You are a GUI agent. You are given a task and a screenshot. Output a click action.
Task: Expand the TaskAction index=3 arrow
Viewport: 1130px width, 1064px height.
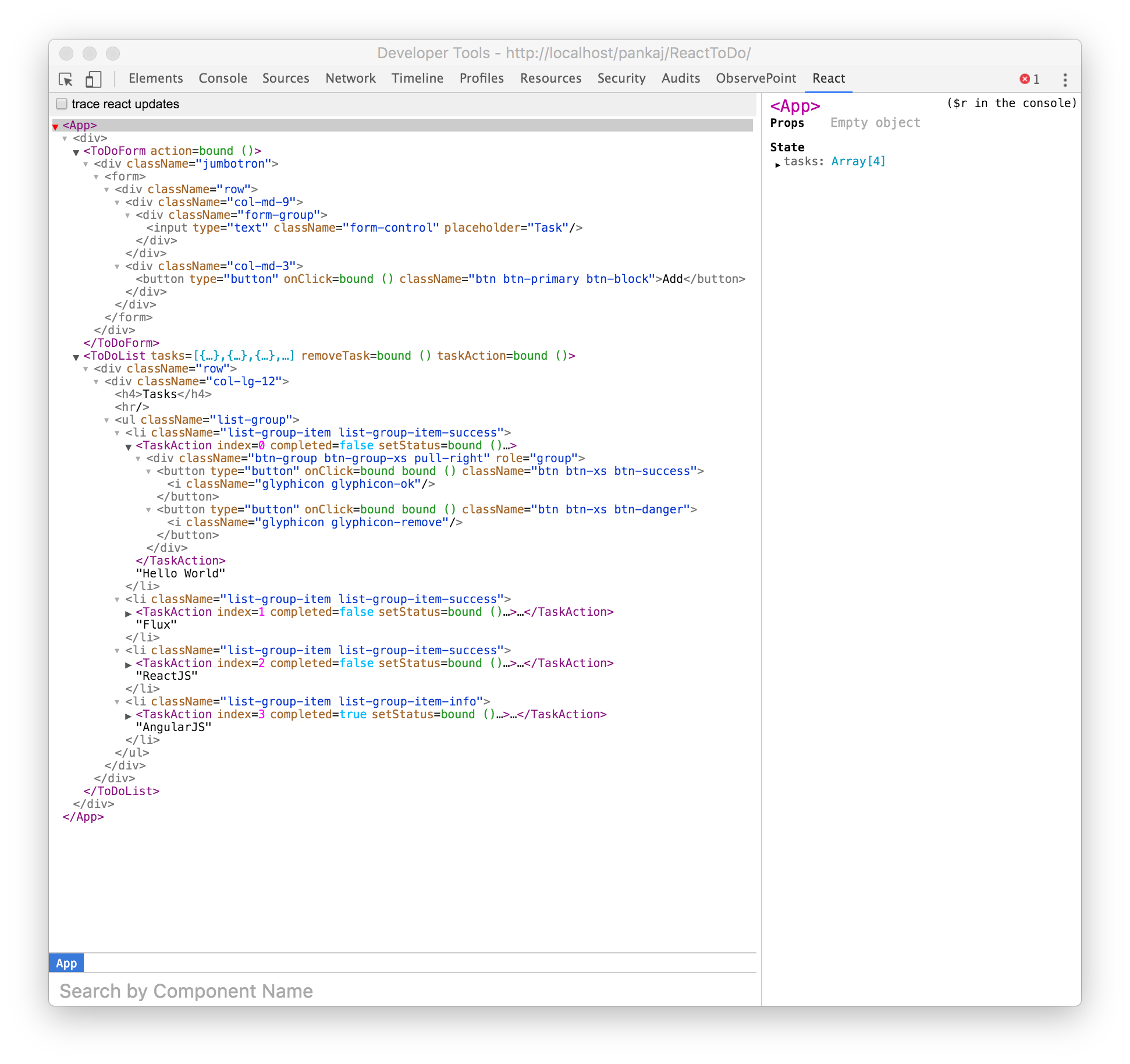click(x=128, y=715)
